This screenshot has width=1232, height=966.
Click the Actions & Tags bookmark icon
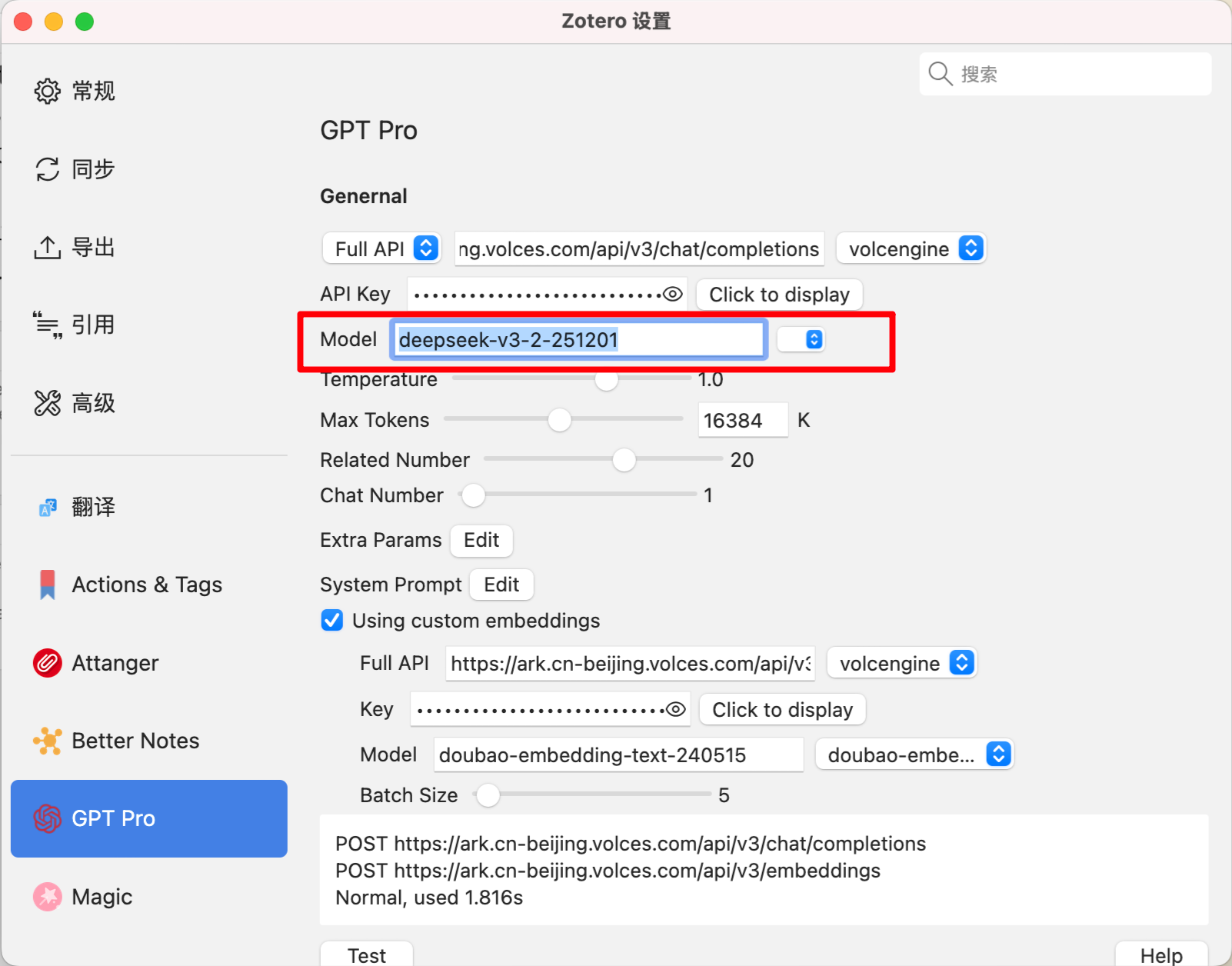pos(47,585)
